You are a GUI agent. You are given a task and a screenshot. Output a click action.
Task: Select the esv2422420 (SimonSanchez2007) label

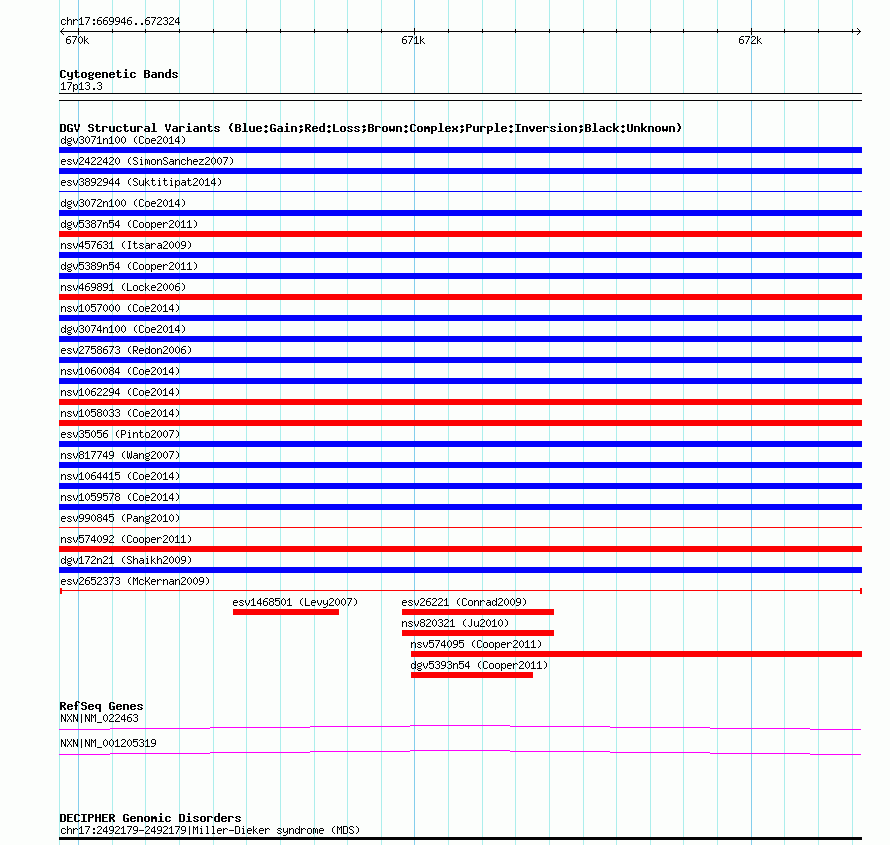(x=147, y=161)
